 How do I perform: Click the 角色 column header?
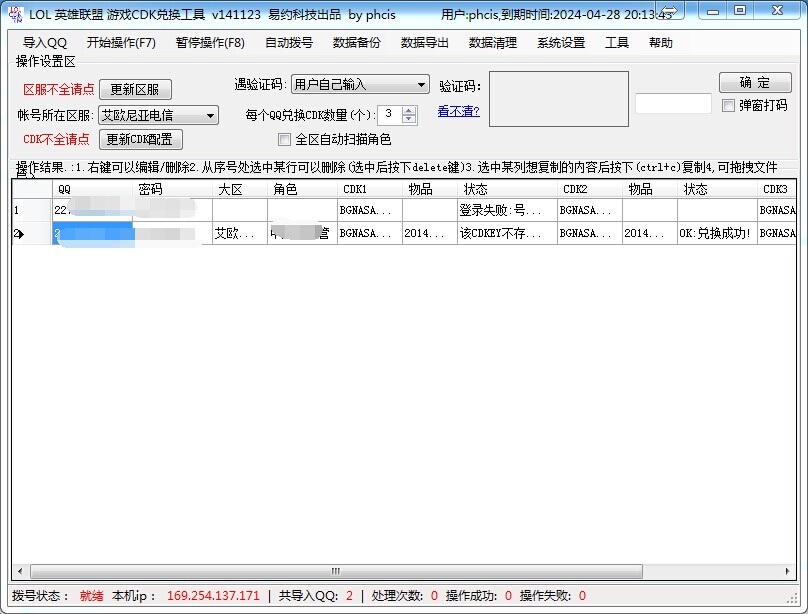pyautogui.click(x=302, y=189)
